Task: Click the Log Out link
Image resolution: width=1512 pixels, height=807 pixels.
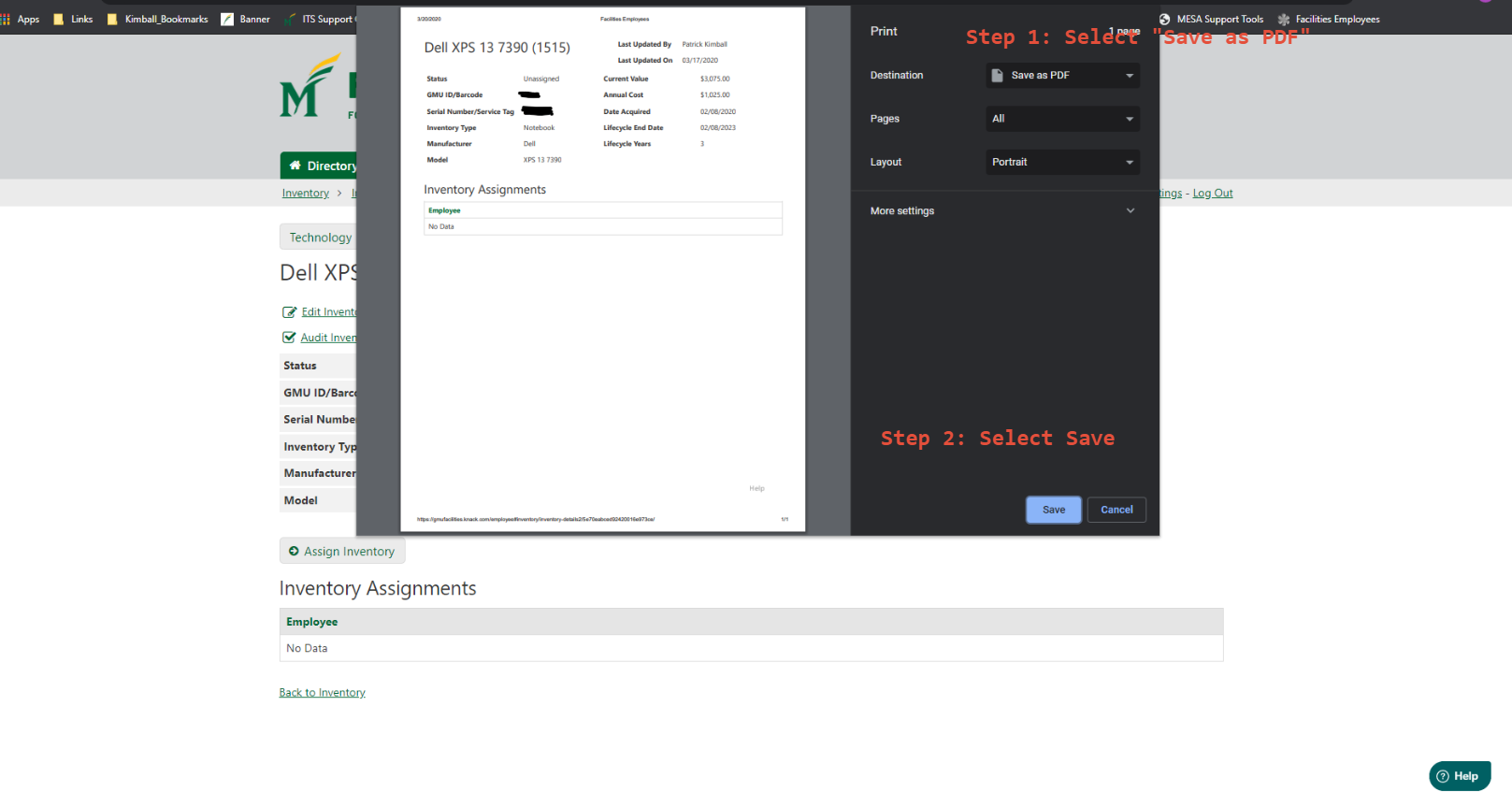Action: click(x=1213, y=194)
